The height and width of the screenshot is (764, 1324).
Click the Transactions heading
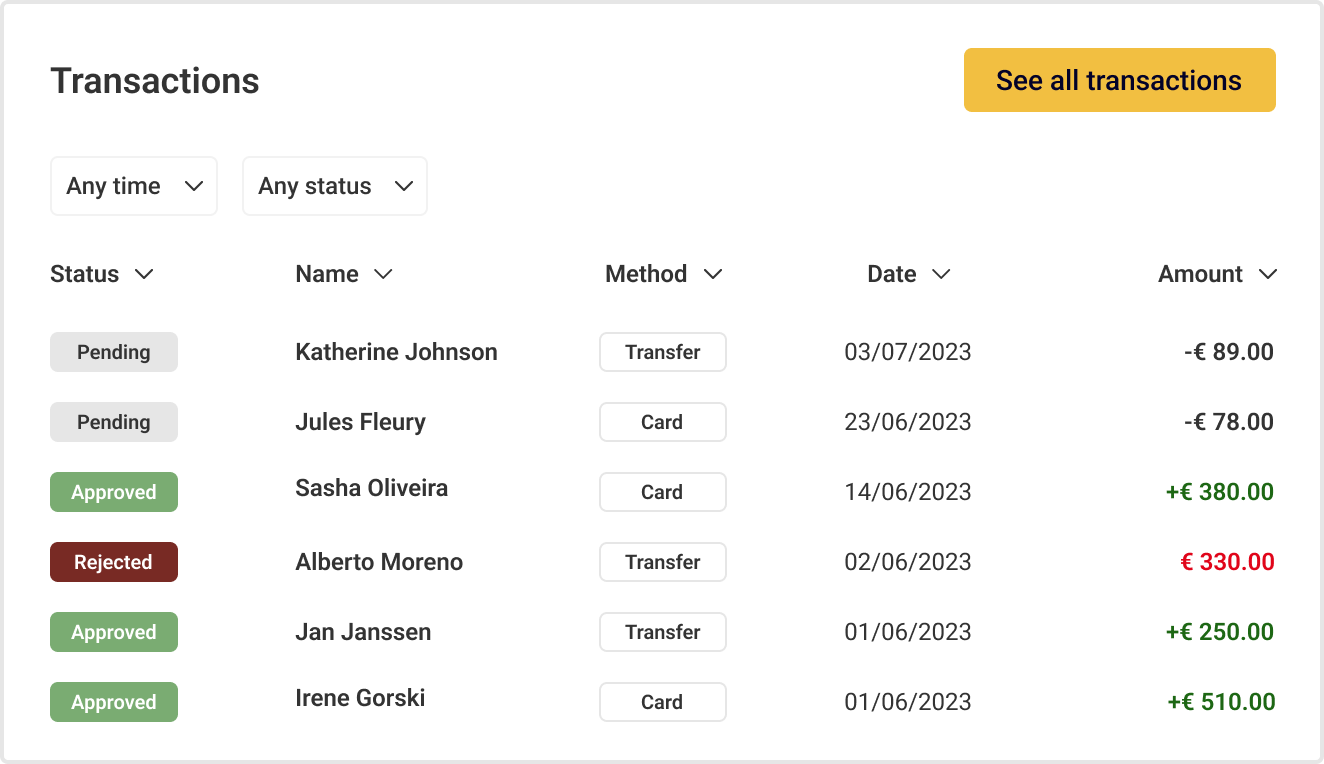pyautogui.click(x=155, y=81)
